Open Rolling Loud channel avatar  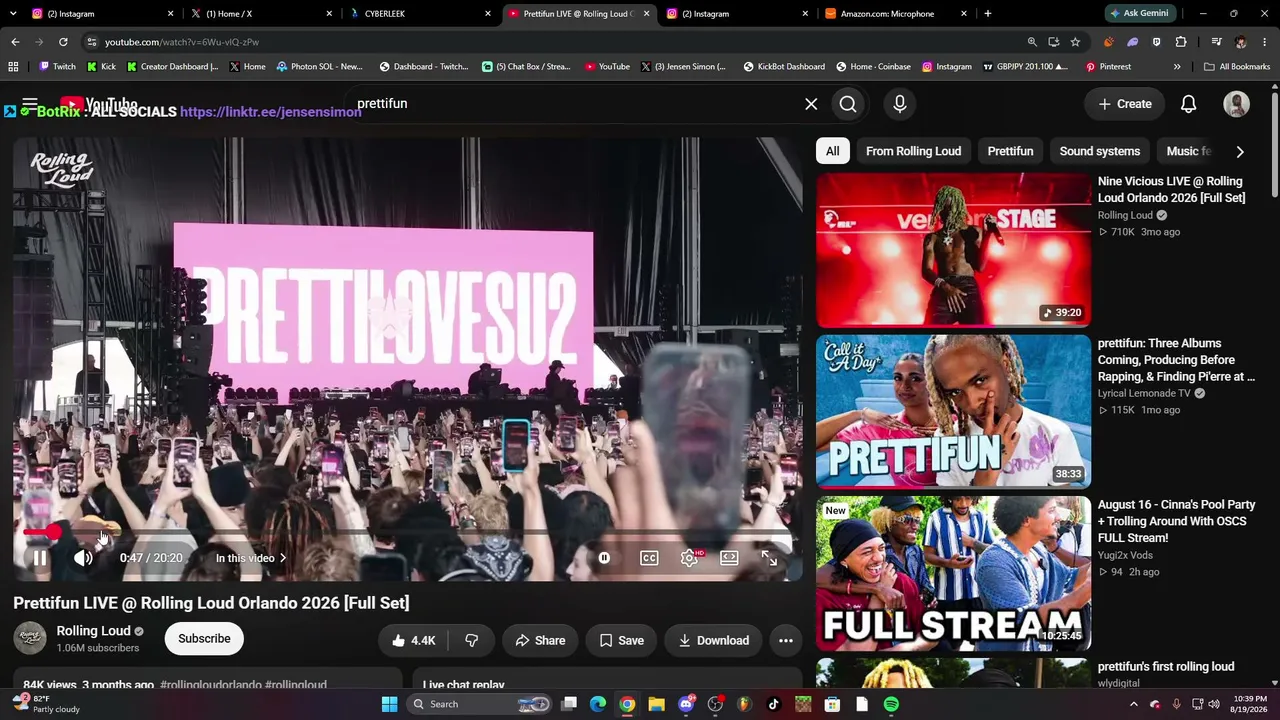point(30,638)
